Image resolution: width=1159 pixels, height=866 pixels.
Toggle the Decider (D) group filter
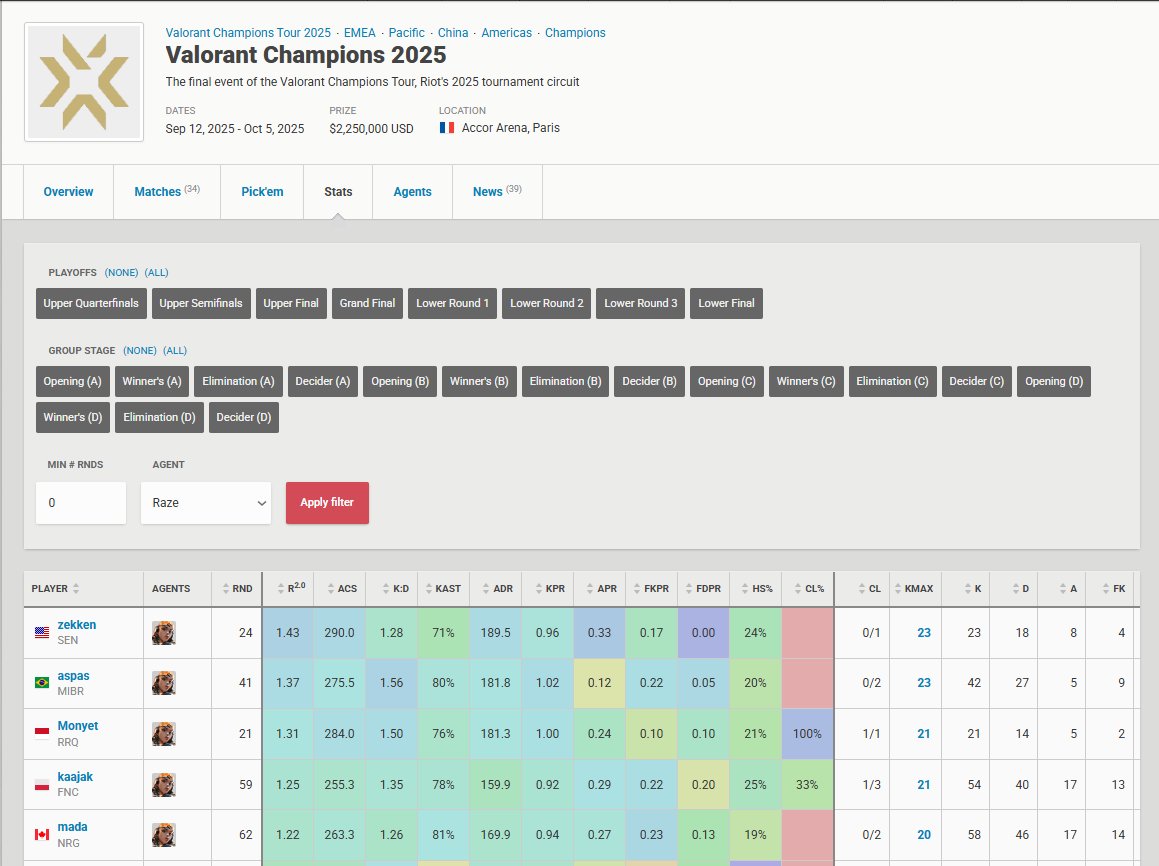244,417
